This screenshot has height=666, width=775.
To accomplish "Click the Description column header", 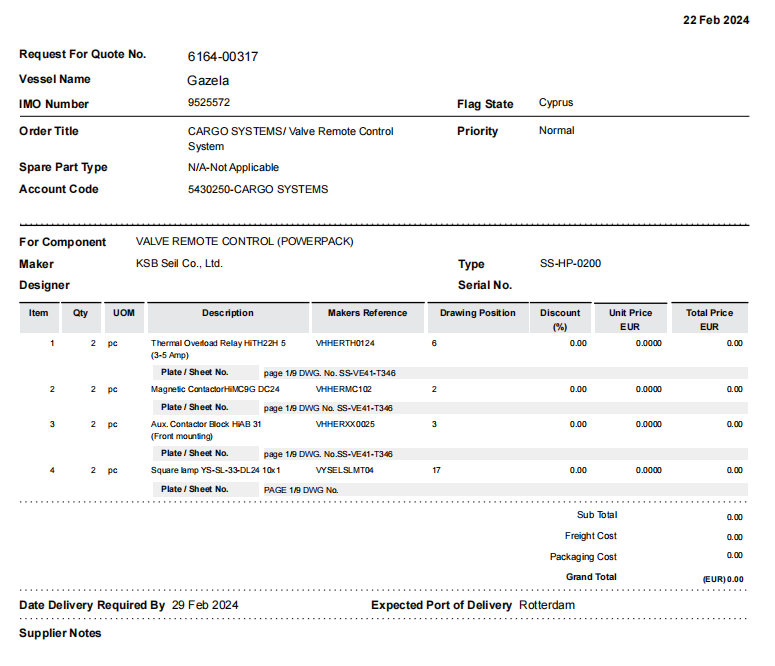I will [x=228, y=313].
